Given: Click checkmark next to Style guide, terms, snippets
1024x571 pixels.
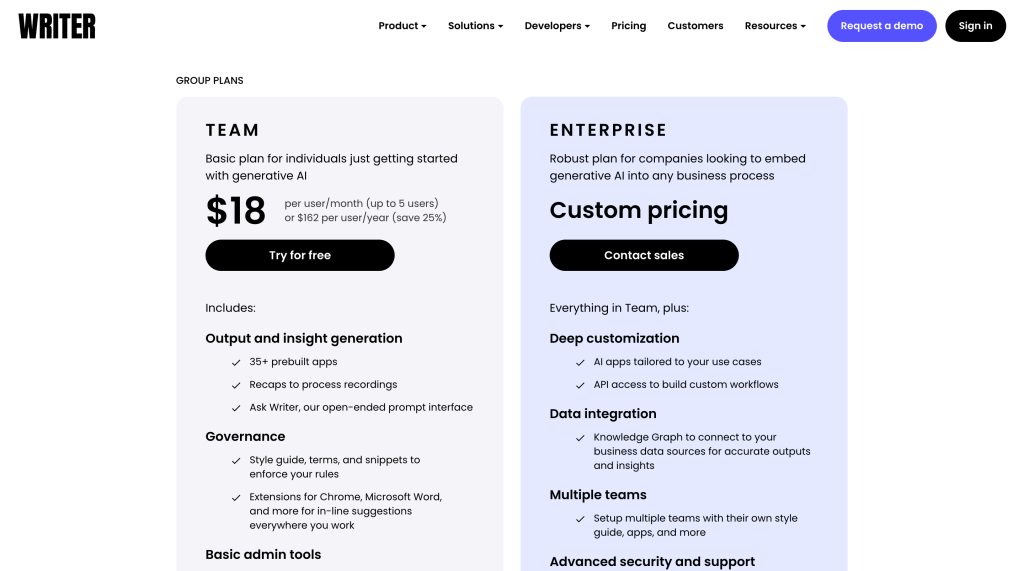Looking at the screenshot, I should tap(236, 461).
